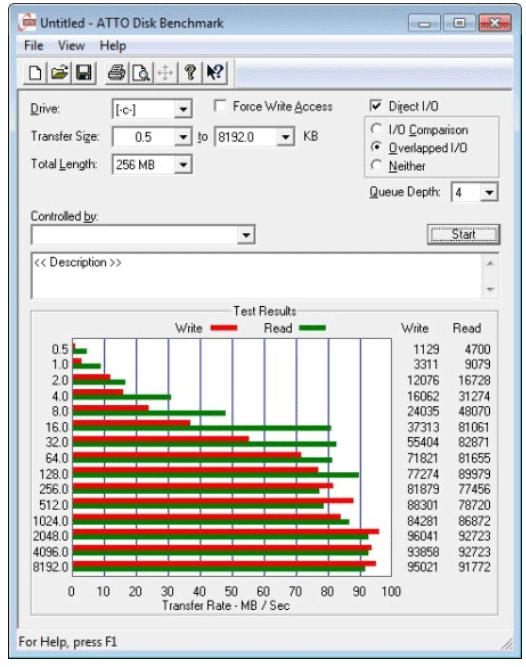Click the New document toolbar icon
The width and height of the screenshot is (526, 667).
click(35, 73)
